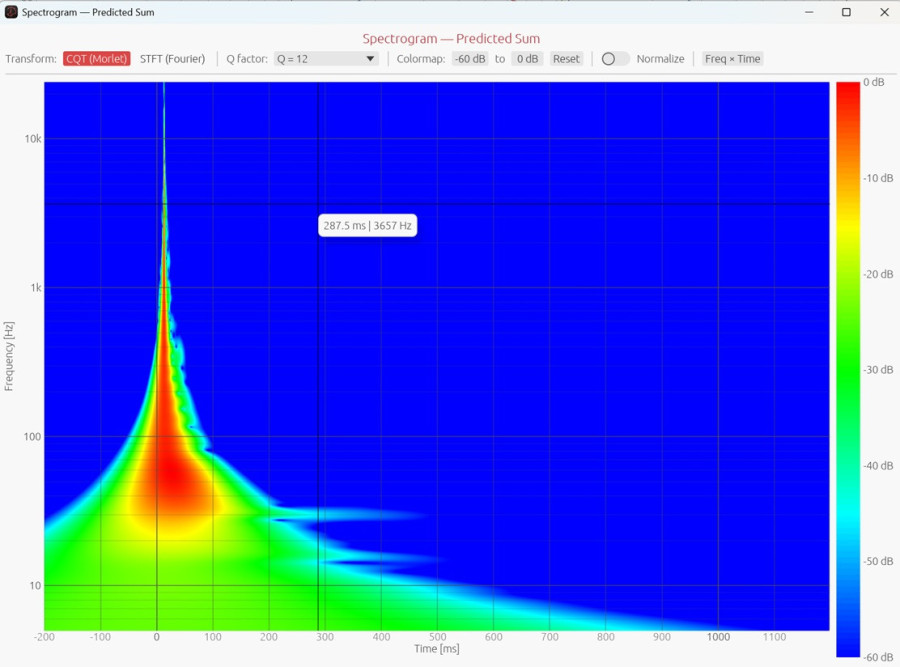The image size is (900, 667).
Task: Reset the colormap range
Action: pos(566,59)
